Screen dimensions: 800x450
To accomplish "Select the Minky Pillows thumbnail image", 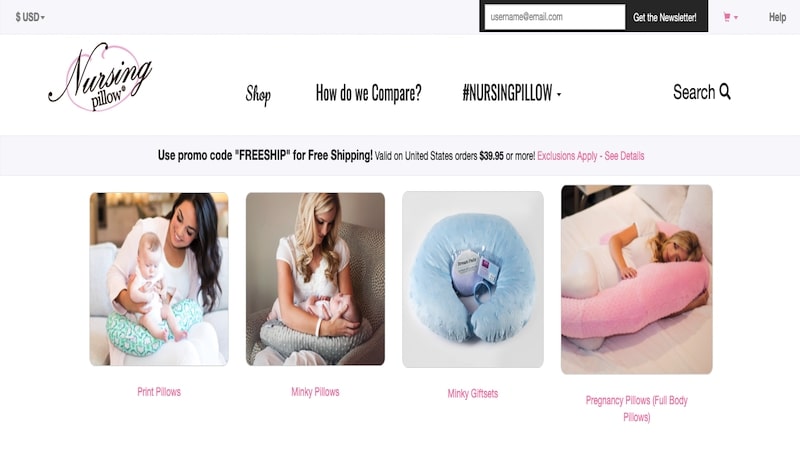I will pos(315,279).
